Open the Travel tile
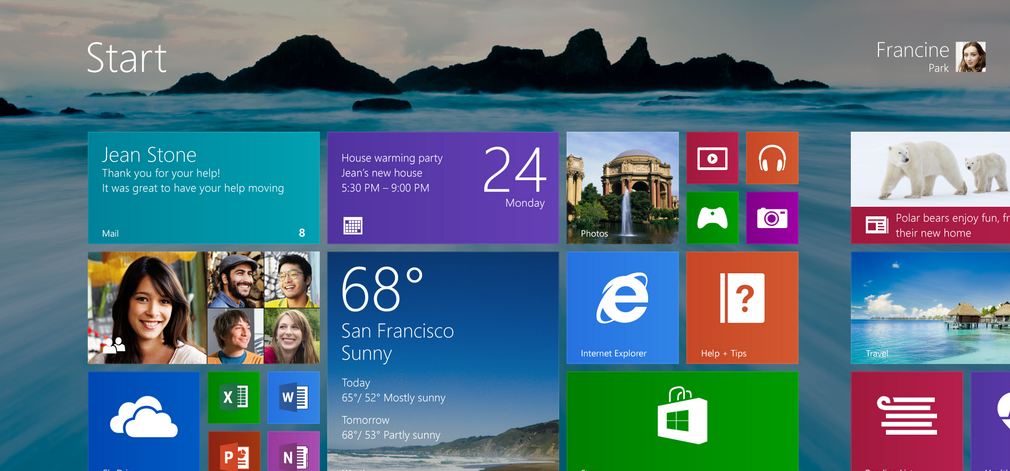The width and height of the screenshot is (1010, 471). 930,307
